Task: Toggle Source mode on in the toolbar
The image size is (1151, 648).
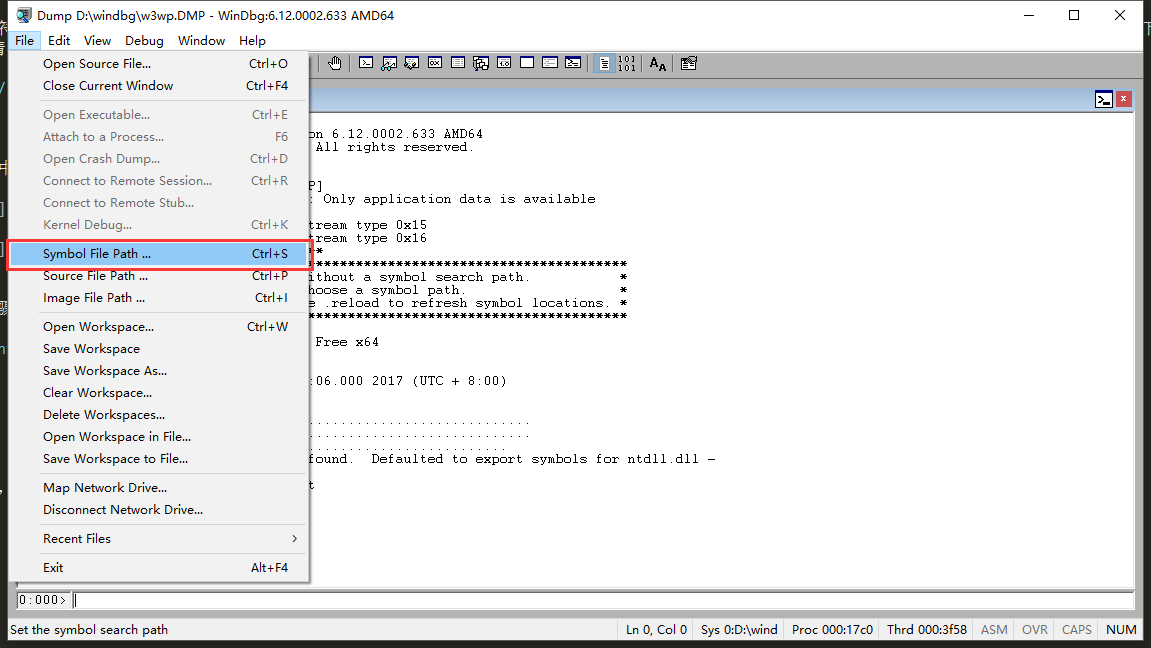Action: pyautogui.click(x=604, y=63)
